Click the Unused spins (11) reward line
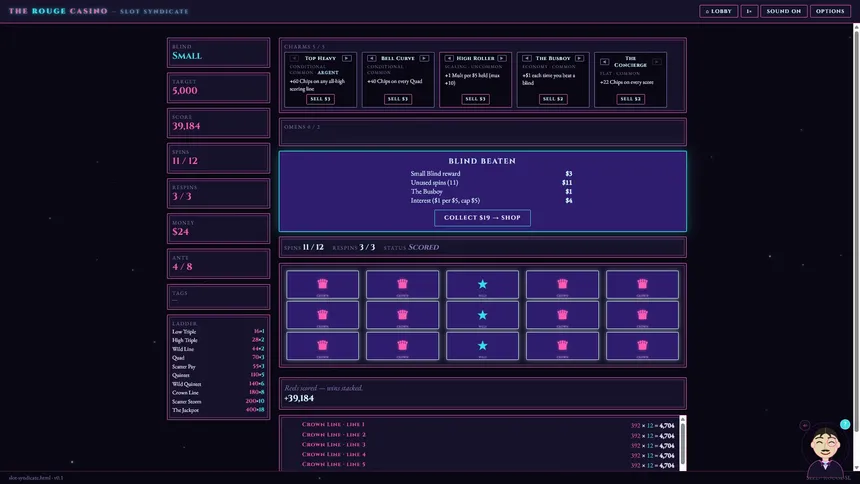860x484 pixels. click(x=491, y=183)
